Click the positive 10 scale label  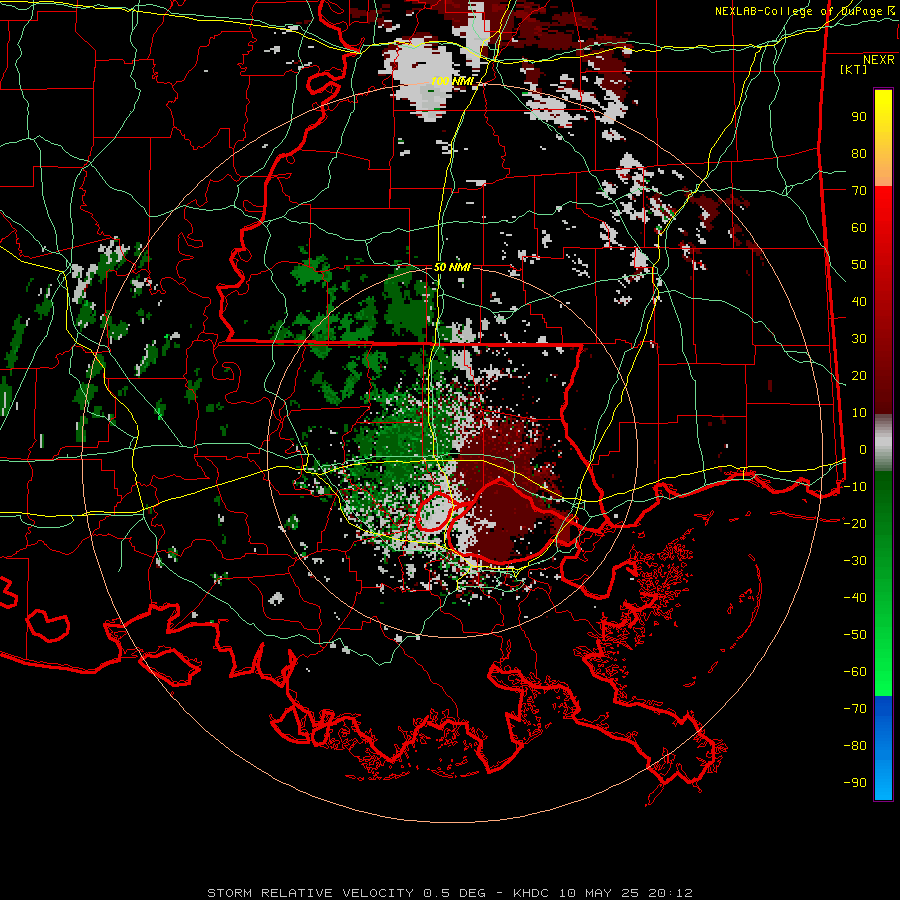859,413
